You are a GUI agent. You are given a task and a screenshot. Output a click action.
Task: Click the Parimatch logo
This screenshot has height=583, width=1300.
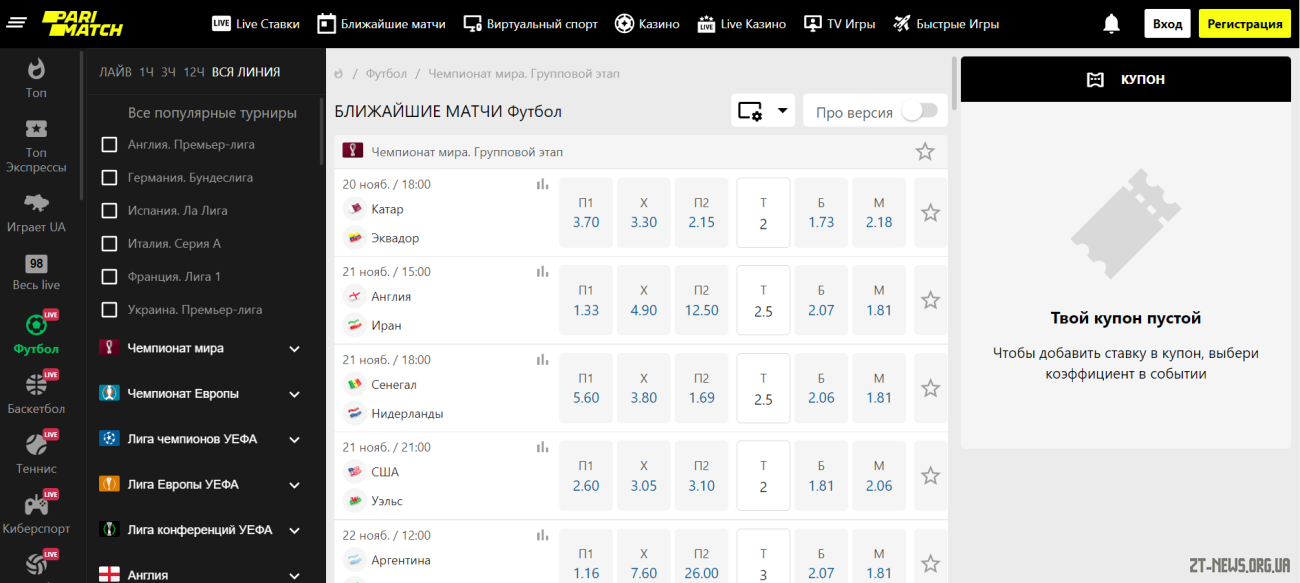(x=82, y=23)
